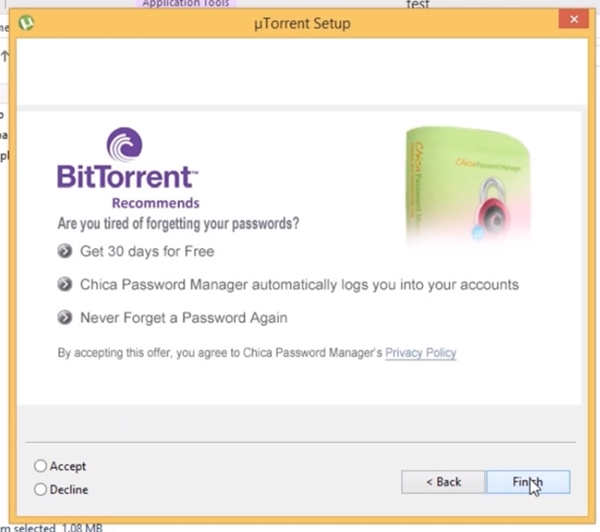Switch to the Application Tools ribbon tab

tap(185, 4)
